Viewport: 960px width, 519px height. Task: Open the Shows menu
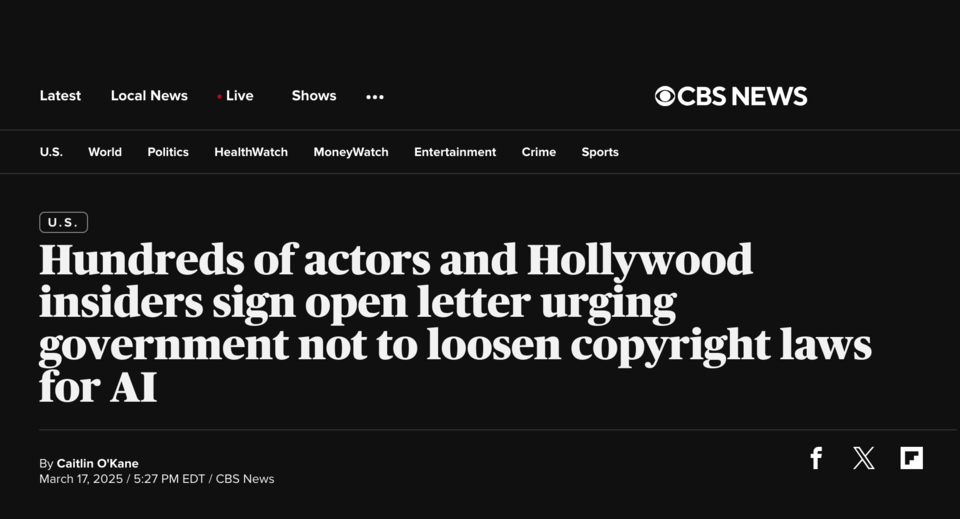(x=314, y=96)
